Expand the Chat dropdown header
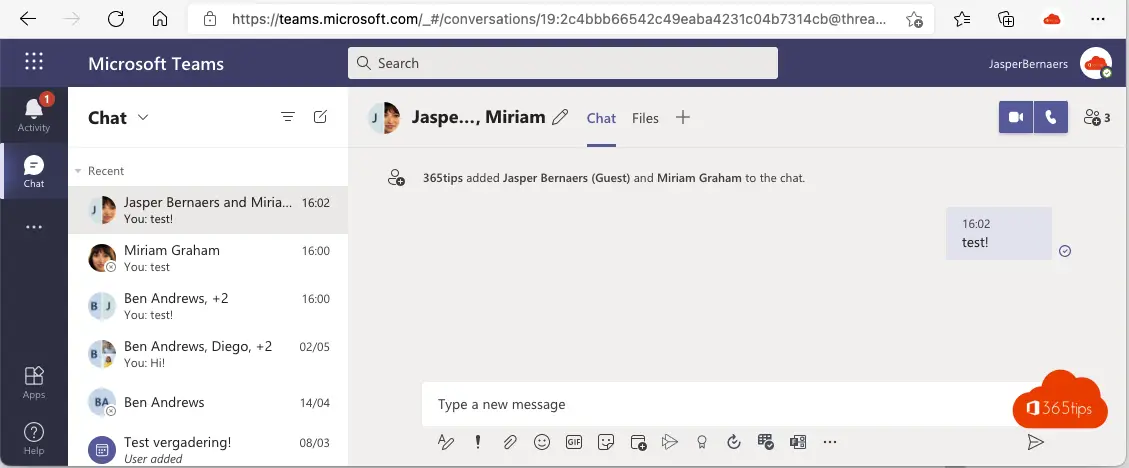The height and width of the screenshot is (468, 1129). pyautogui.click(x=143, y=117)
